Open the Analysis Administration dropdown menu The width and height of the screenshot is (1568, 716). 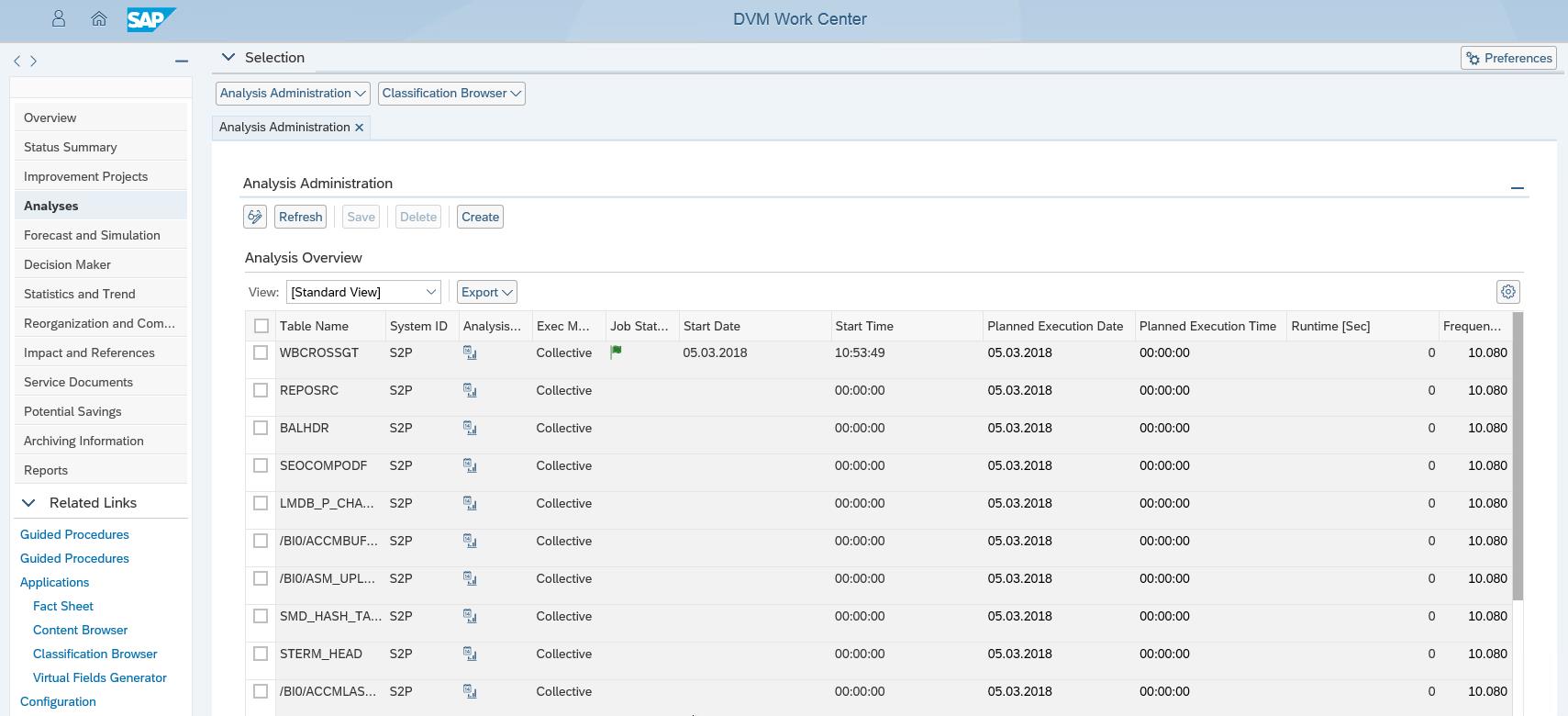293,94
